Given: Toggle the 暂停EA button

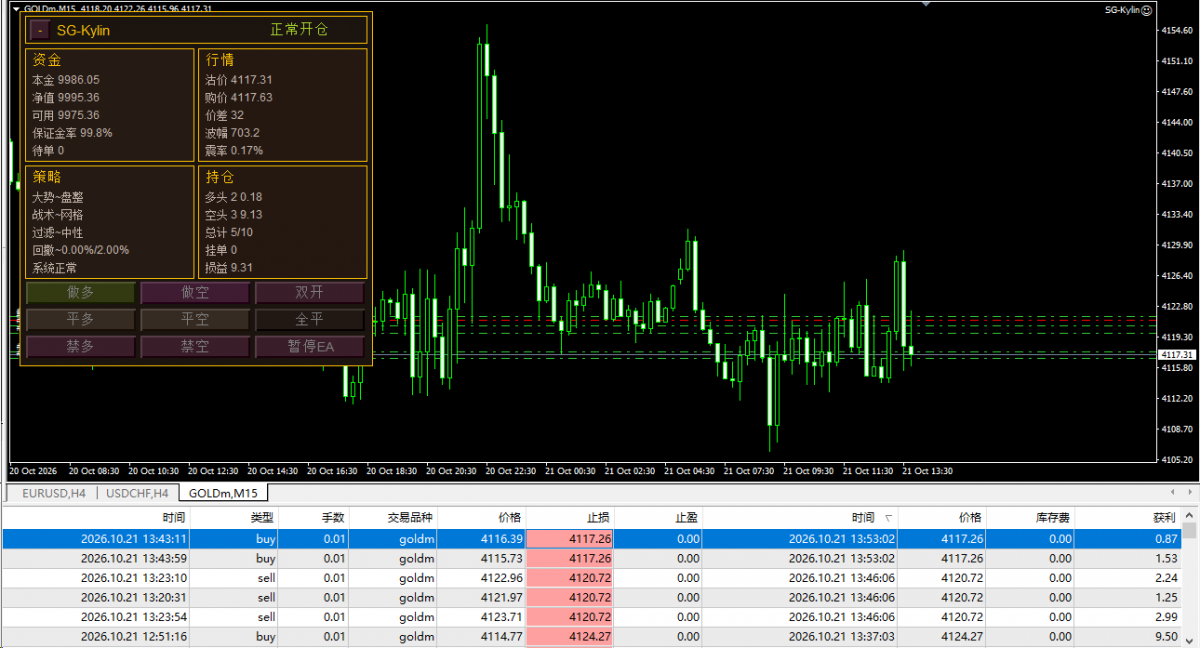Looking at the screenshot, I should [310, 347].
